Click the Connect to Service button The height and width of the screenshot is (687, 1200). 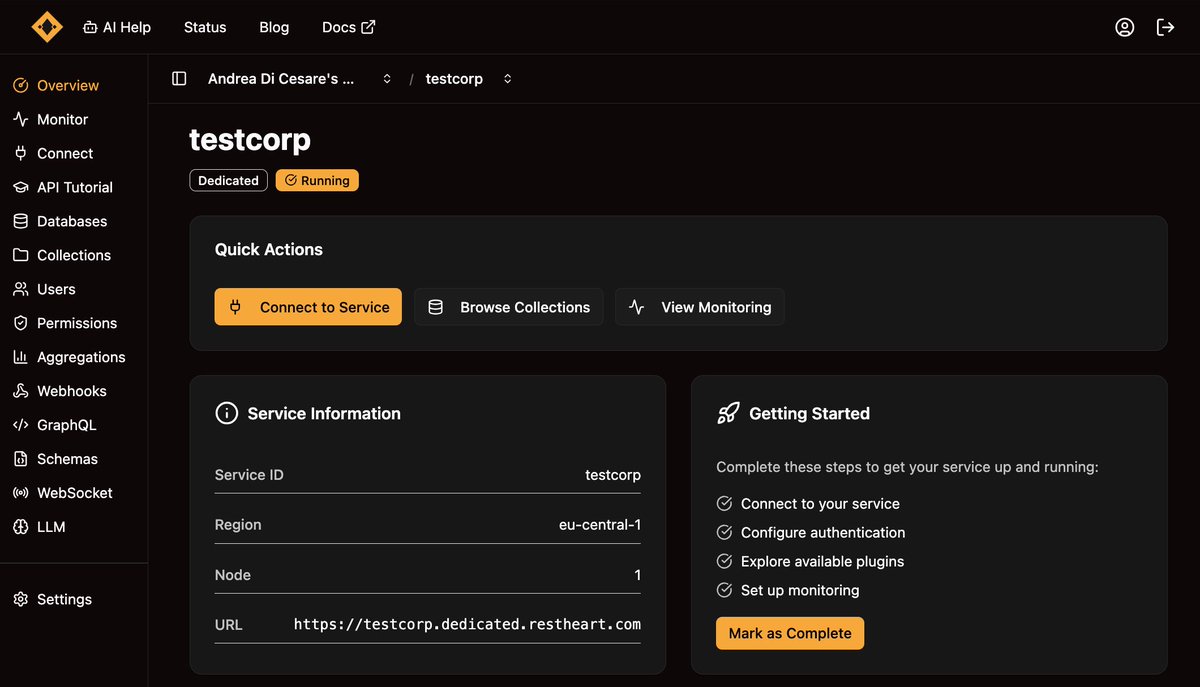pos(308,307)
